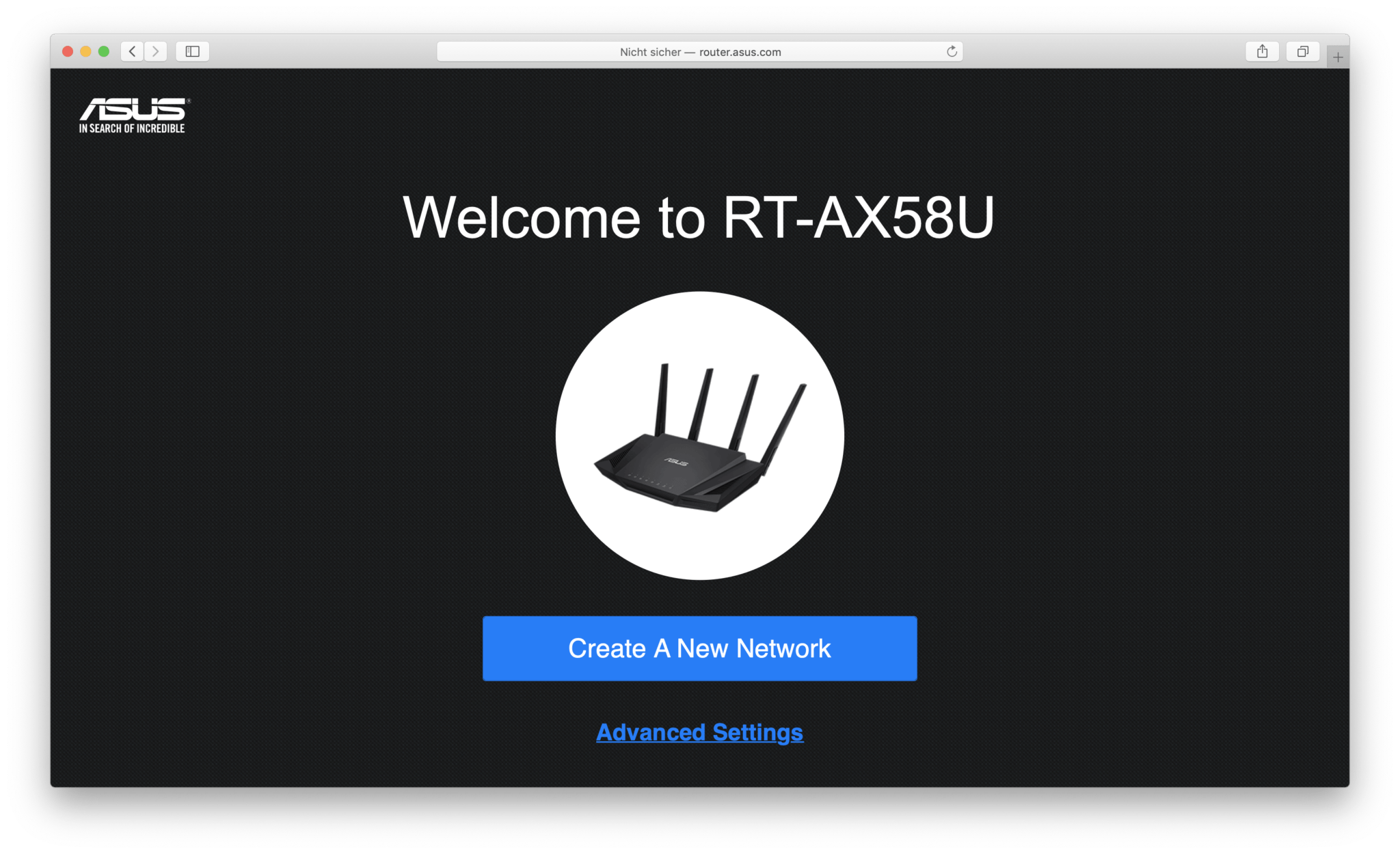Click the ASUS logo in page header
Image resolution: width=1400 pixels, height=854 pixels.
pyautogui.click(x=134, y=115)
